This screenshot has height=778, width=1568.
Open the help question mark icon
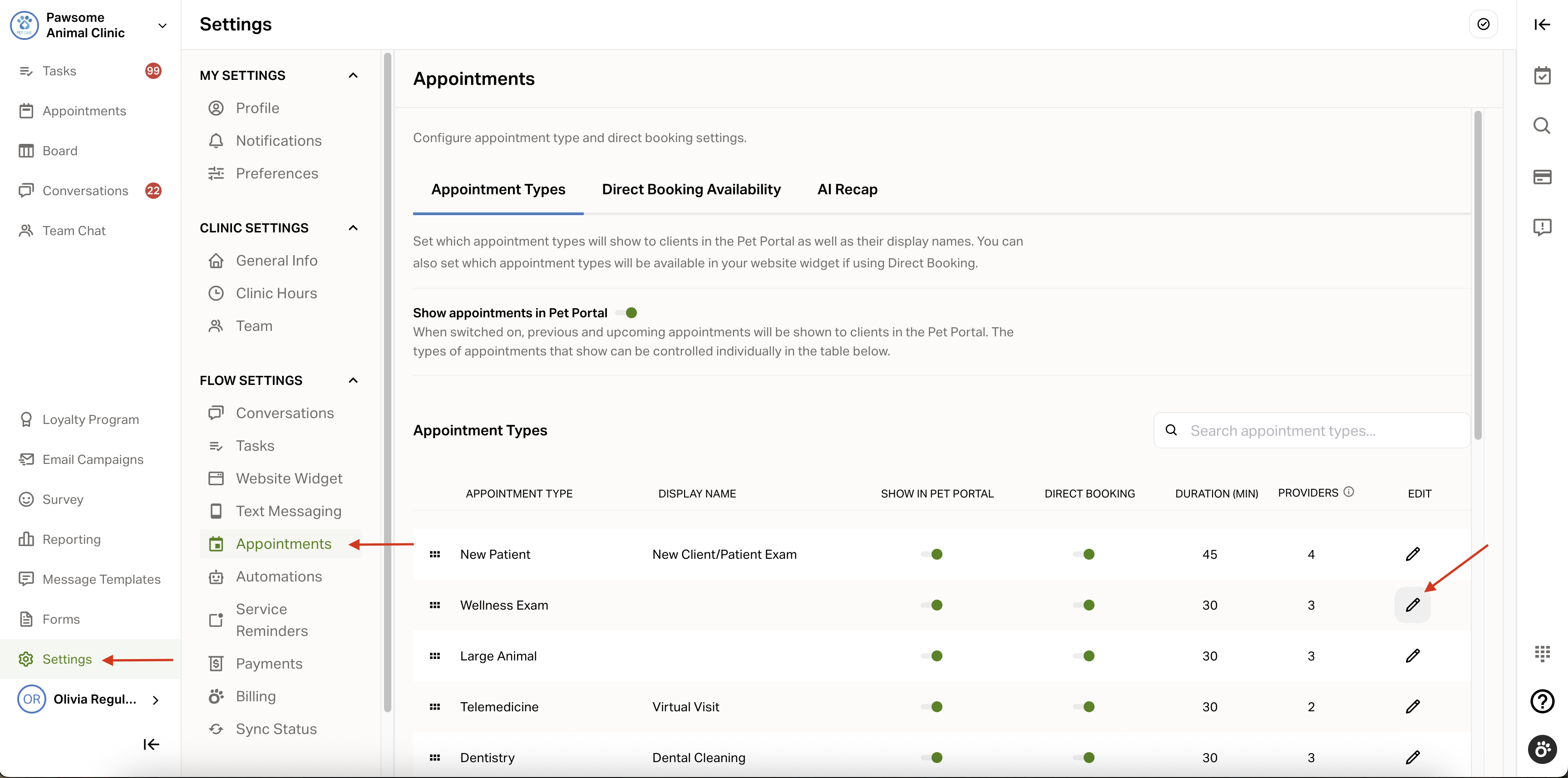[1542, 701]
